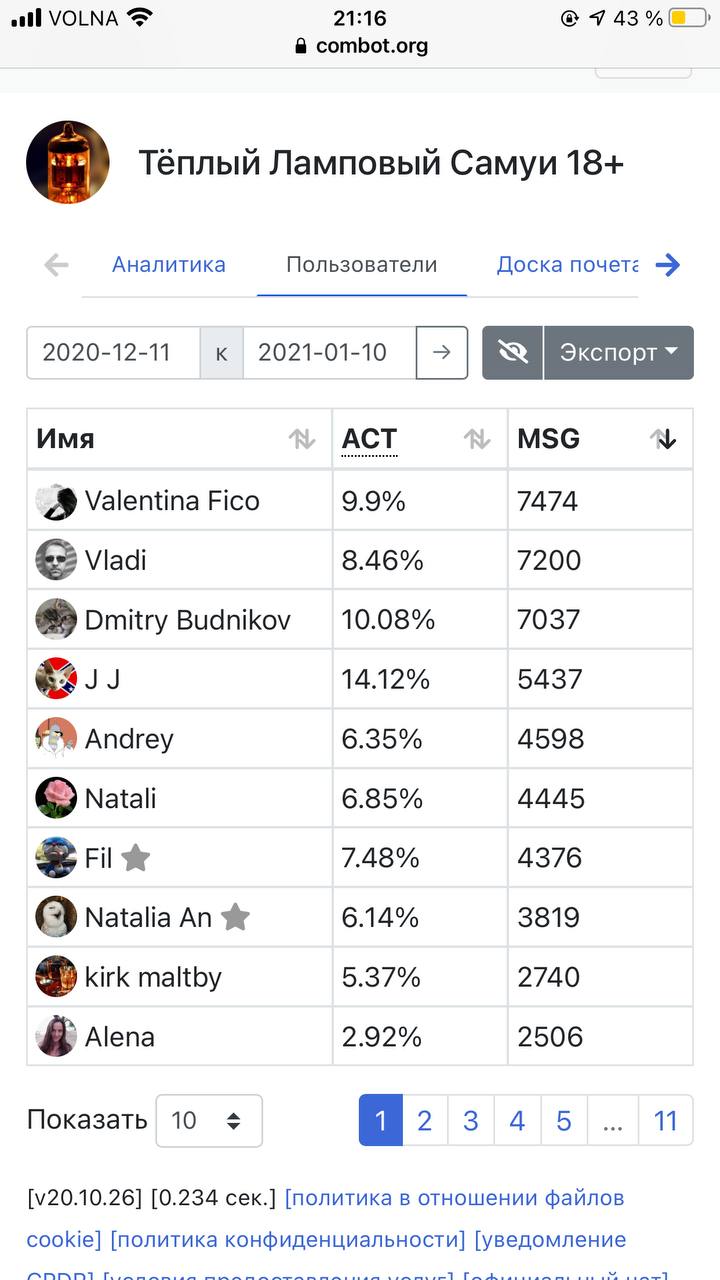Open the политика конфиденциальности link
This screenshot has width=720, height=1280.
tap(288, 1240)
